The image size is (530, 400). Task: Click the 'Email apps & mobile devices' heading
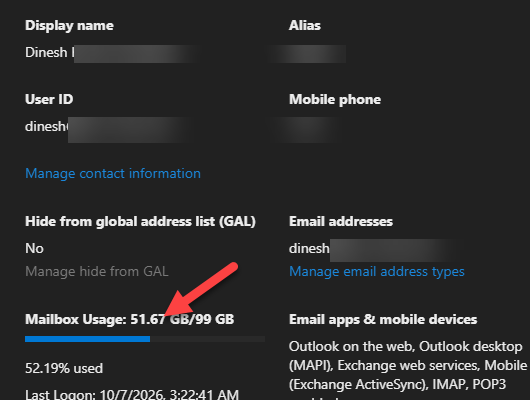pos(383,320)
